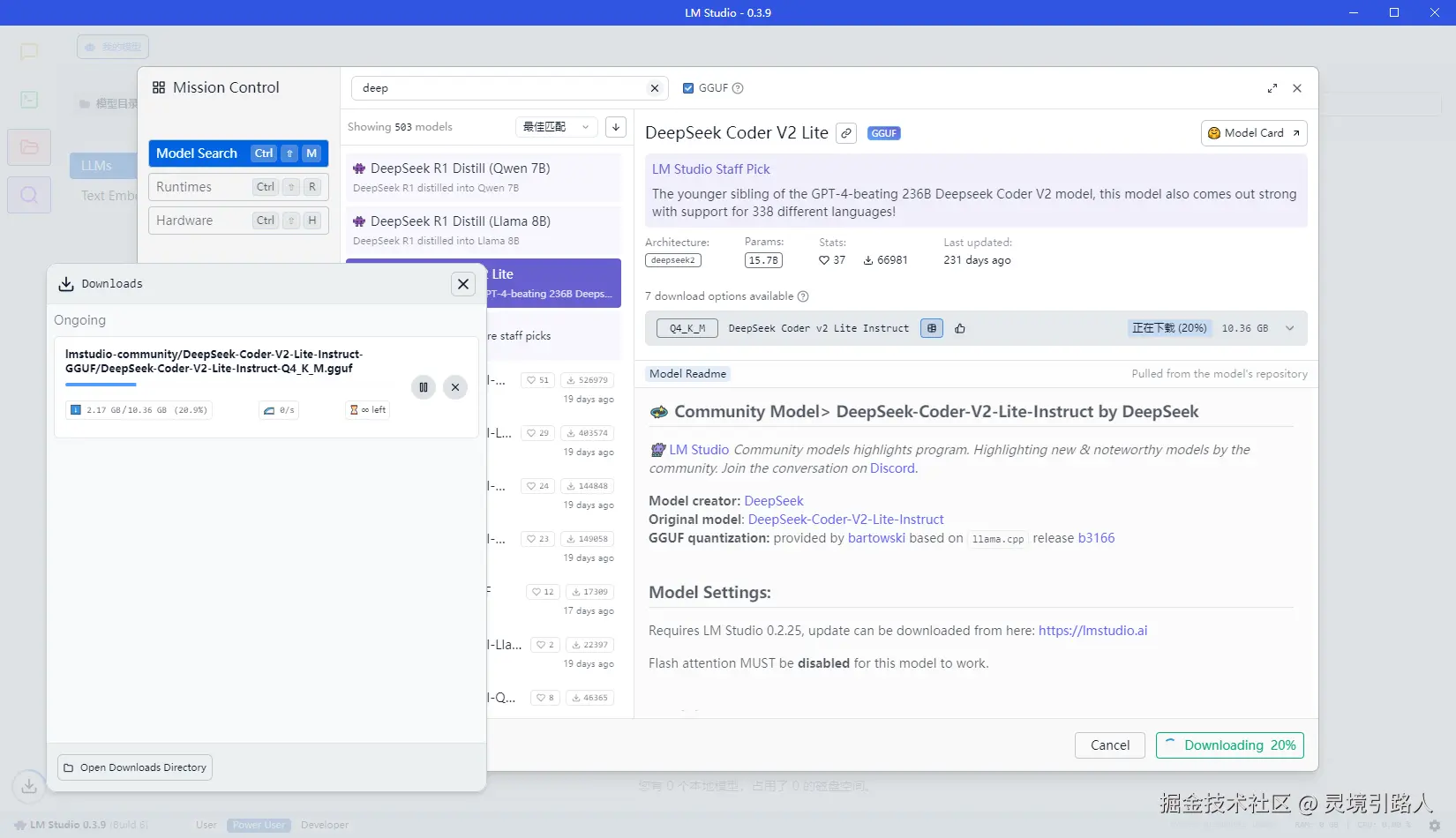Image resolution: width=1456 pixels, height=838 pixels.
Task: Open the Discord link in the readme
Action: [893, 468]
